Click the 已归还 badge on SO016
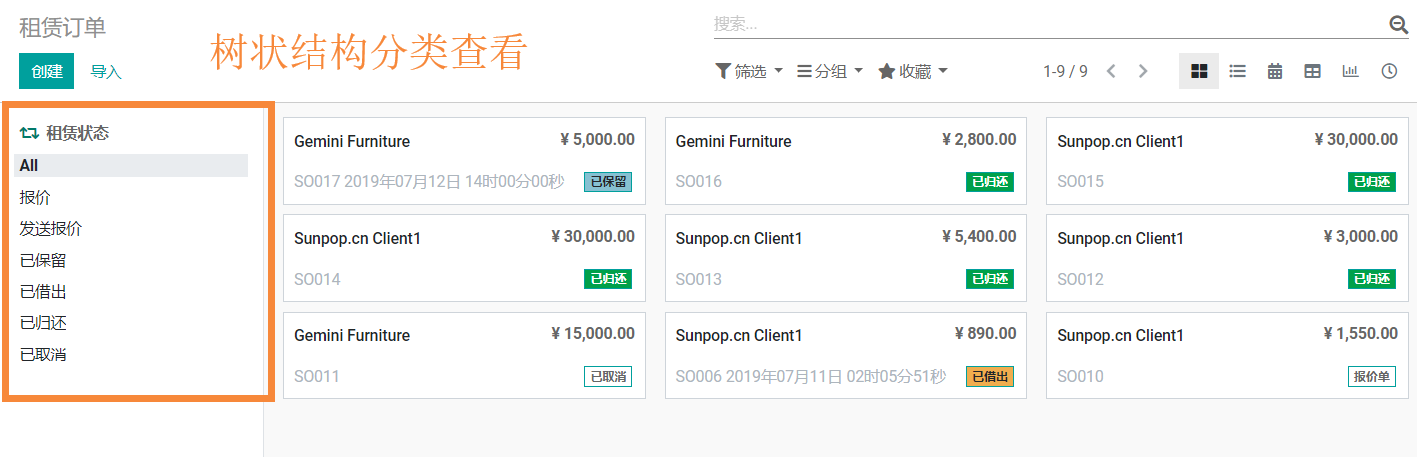 click(x=990, y=182)
